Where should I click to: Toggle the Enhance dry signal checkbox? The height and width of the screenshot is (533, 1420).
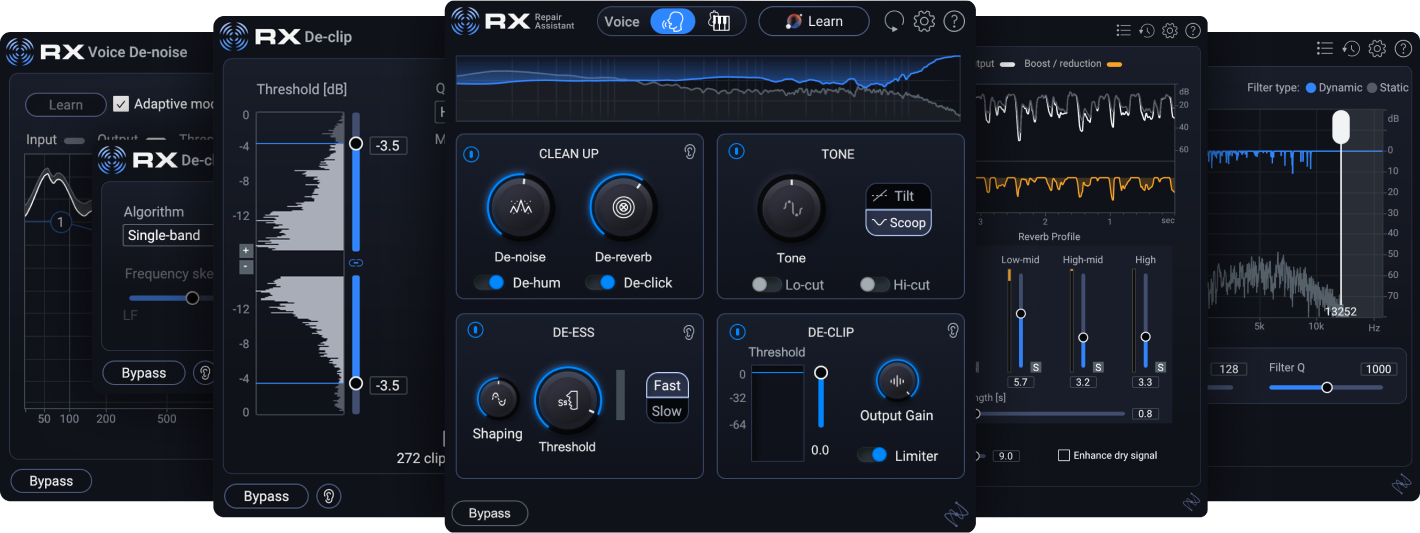(x=1064, y=455)
